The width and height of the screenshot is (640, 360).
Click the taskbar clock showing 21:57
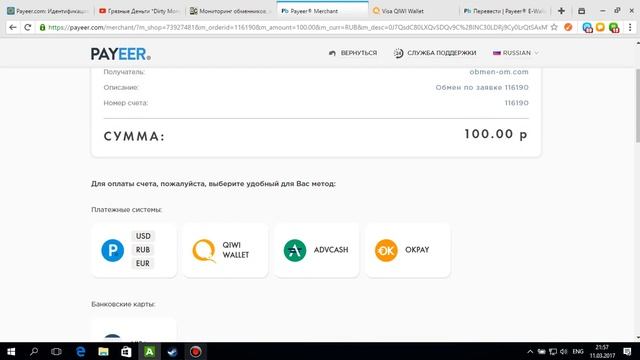pos(602,351)
